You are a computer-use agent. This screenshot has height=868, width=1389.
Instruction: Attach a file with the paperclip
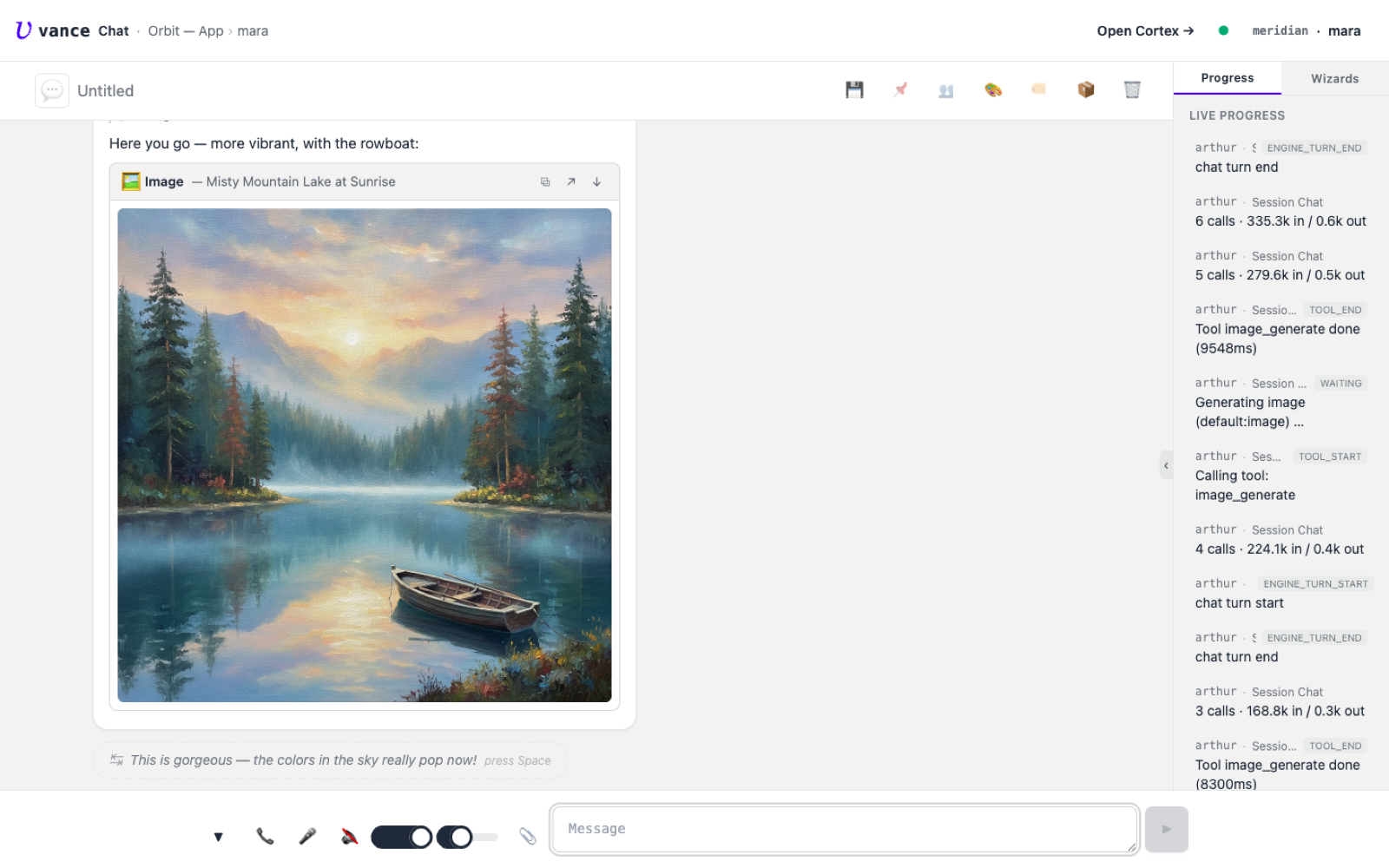pyautogui.click(x=527, y=836)
